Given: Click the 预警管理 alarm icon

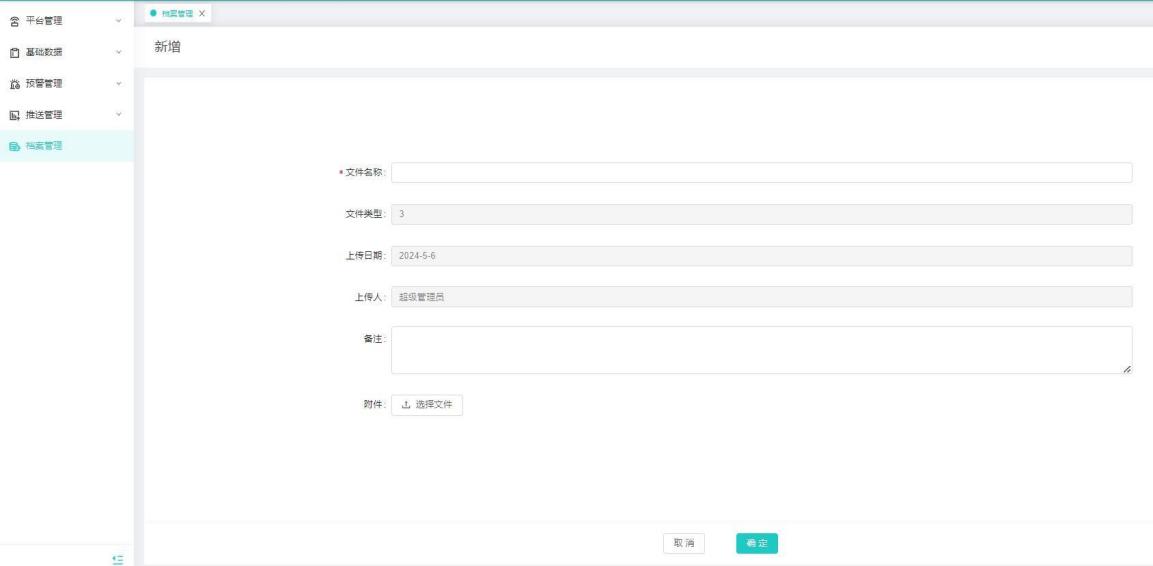Looking at the screenshot, I should (x=14, y=83).
